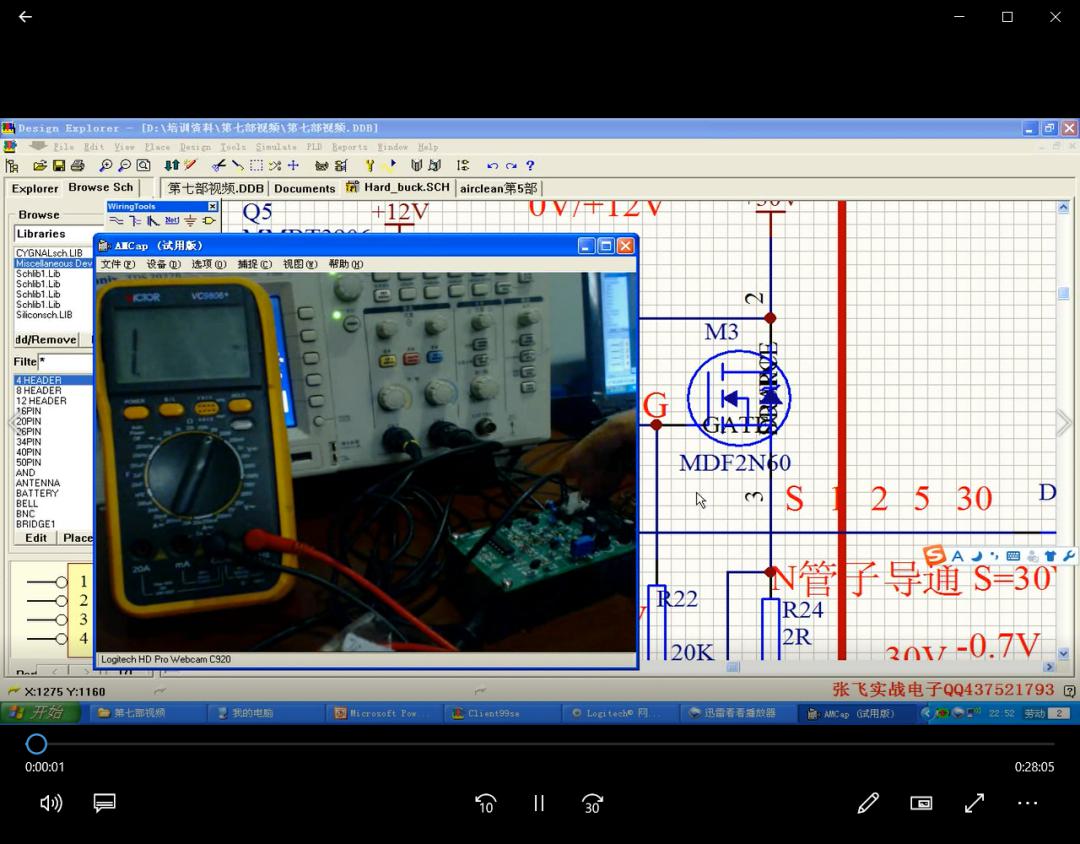Viewport: 1080px width, 844px height.
Task: Open the video player volume control
Action: tap(51, 803)
